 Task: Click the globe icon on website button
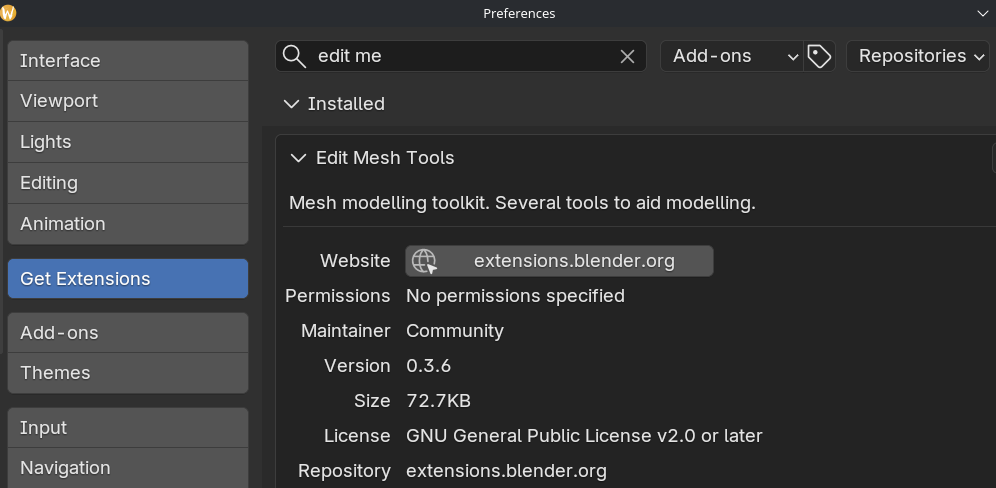click(x=424, y=261)
